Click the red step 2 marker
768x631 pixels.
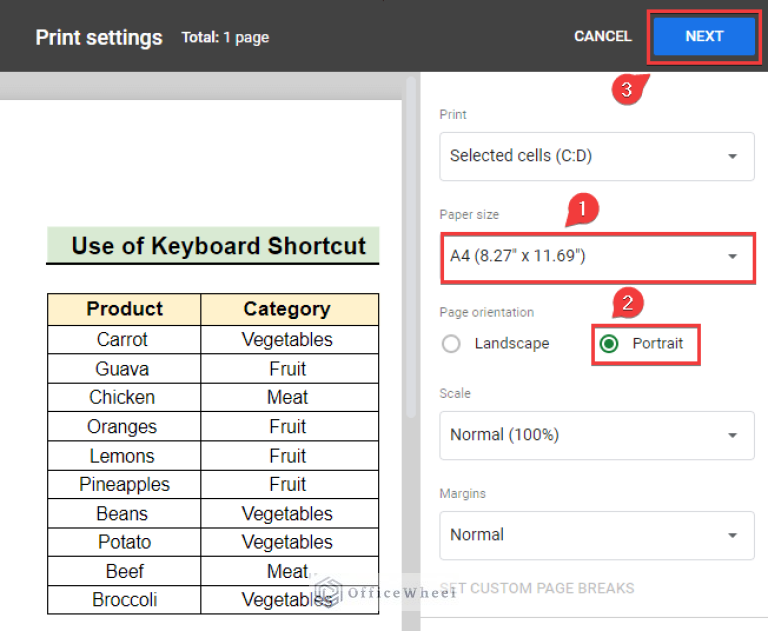(x=628, y=304)
